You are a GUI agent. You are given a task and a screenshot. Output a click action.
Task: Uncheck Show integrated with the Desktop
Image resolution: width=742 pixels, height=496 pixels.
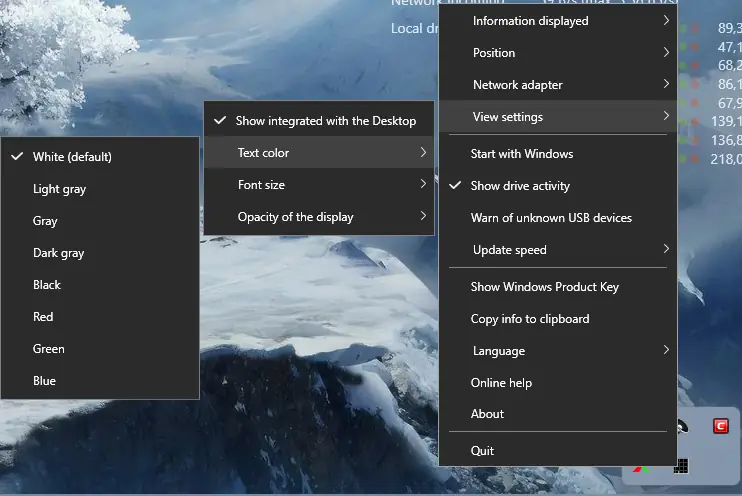(319, 121)
